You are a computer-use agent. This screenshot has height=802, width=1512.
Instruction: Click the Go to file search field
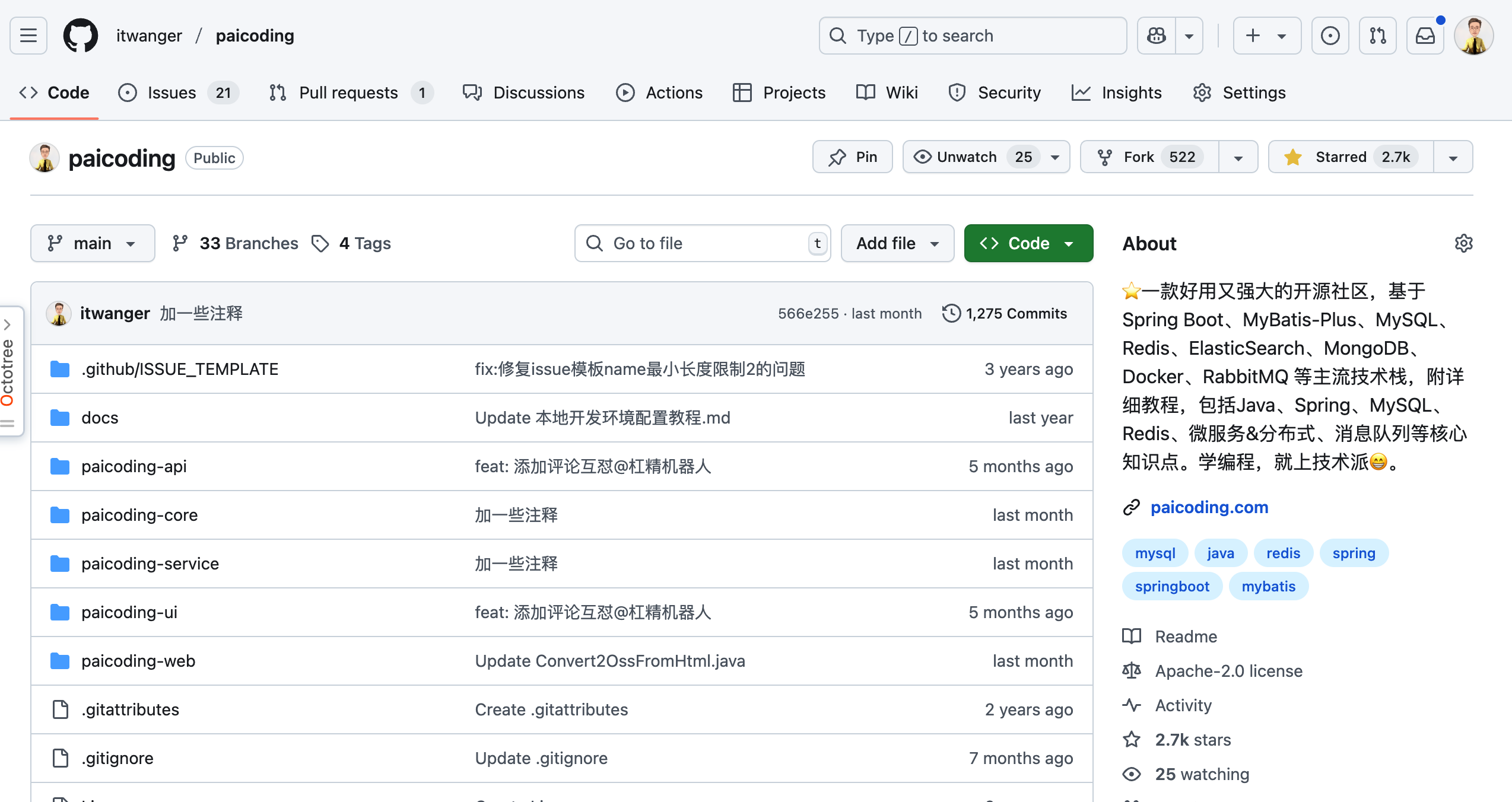(x=703, y=243)
